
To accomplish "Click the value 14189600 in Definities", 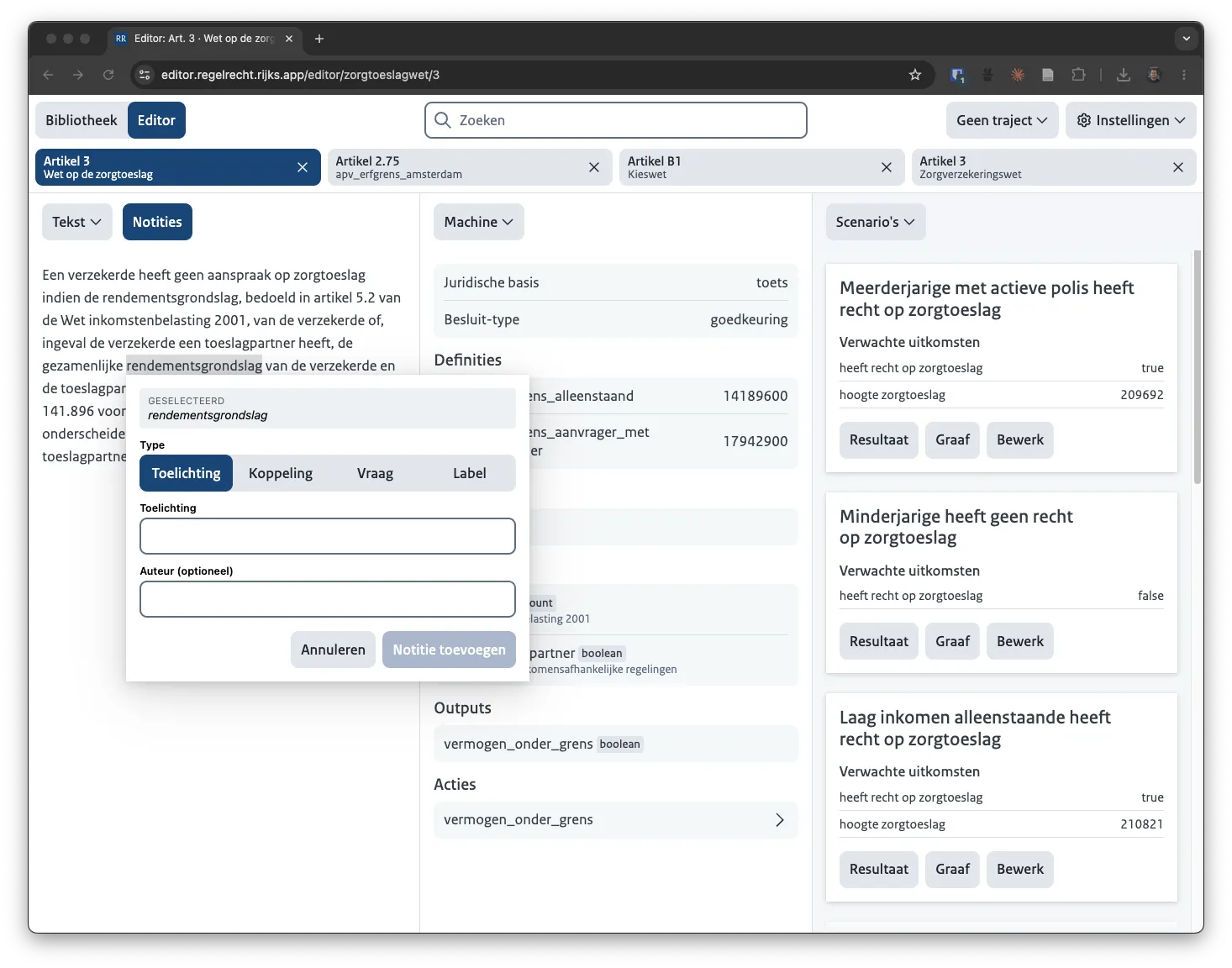I will [x=756, y=396].
